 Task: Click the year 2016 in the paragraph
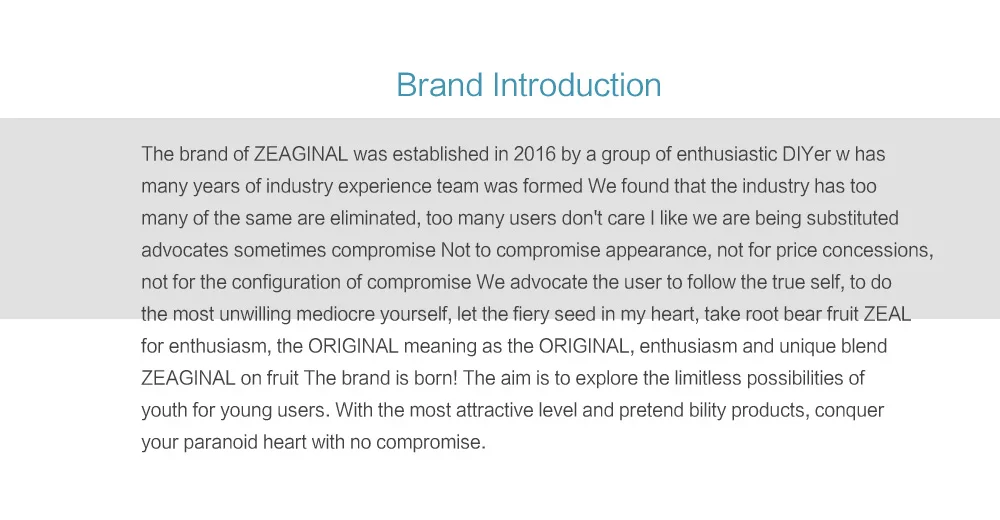click(x=534, y=154)
